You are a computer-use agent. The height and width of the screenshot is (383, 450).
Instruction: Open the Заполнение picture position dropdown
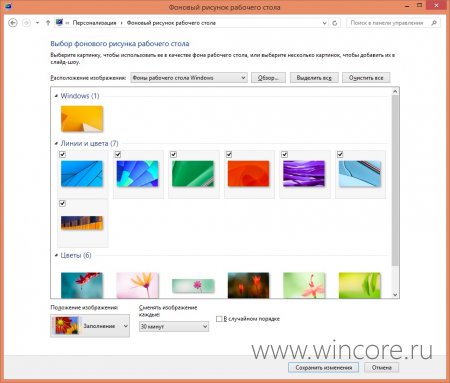[x=90, y=326]
